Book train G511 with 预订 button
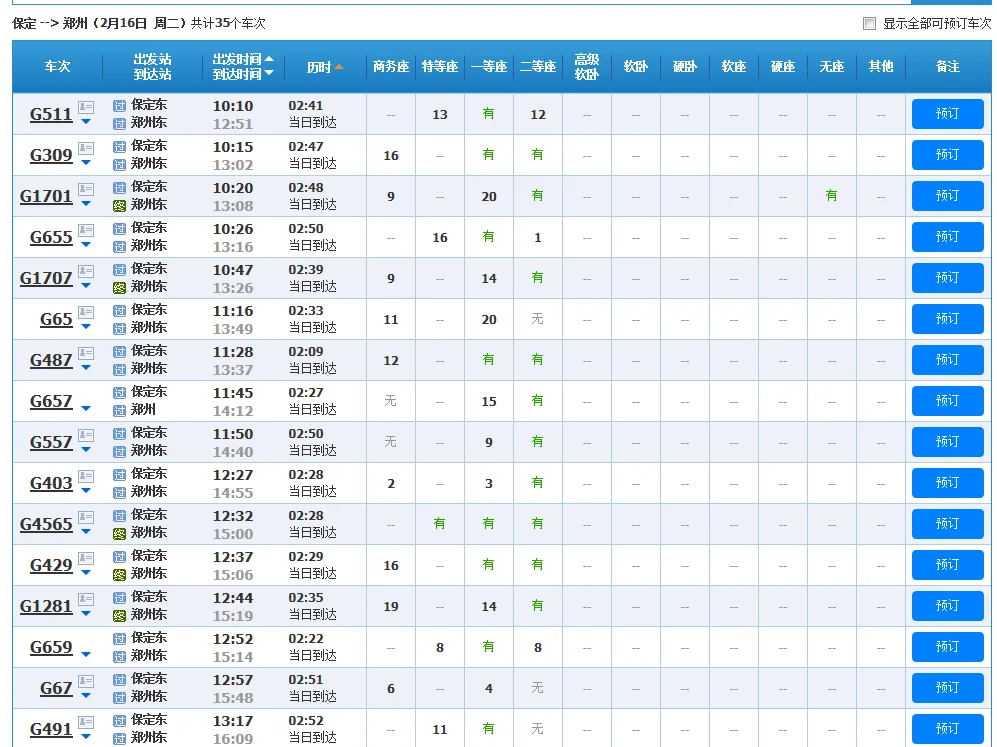Viewport: 997px width, 747px height. (x=947, y=114)
